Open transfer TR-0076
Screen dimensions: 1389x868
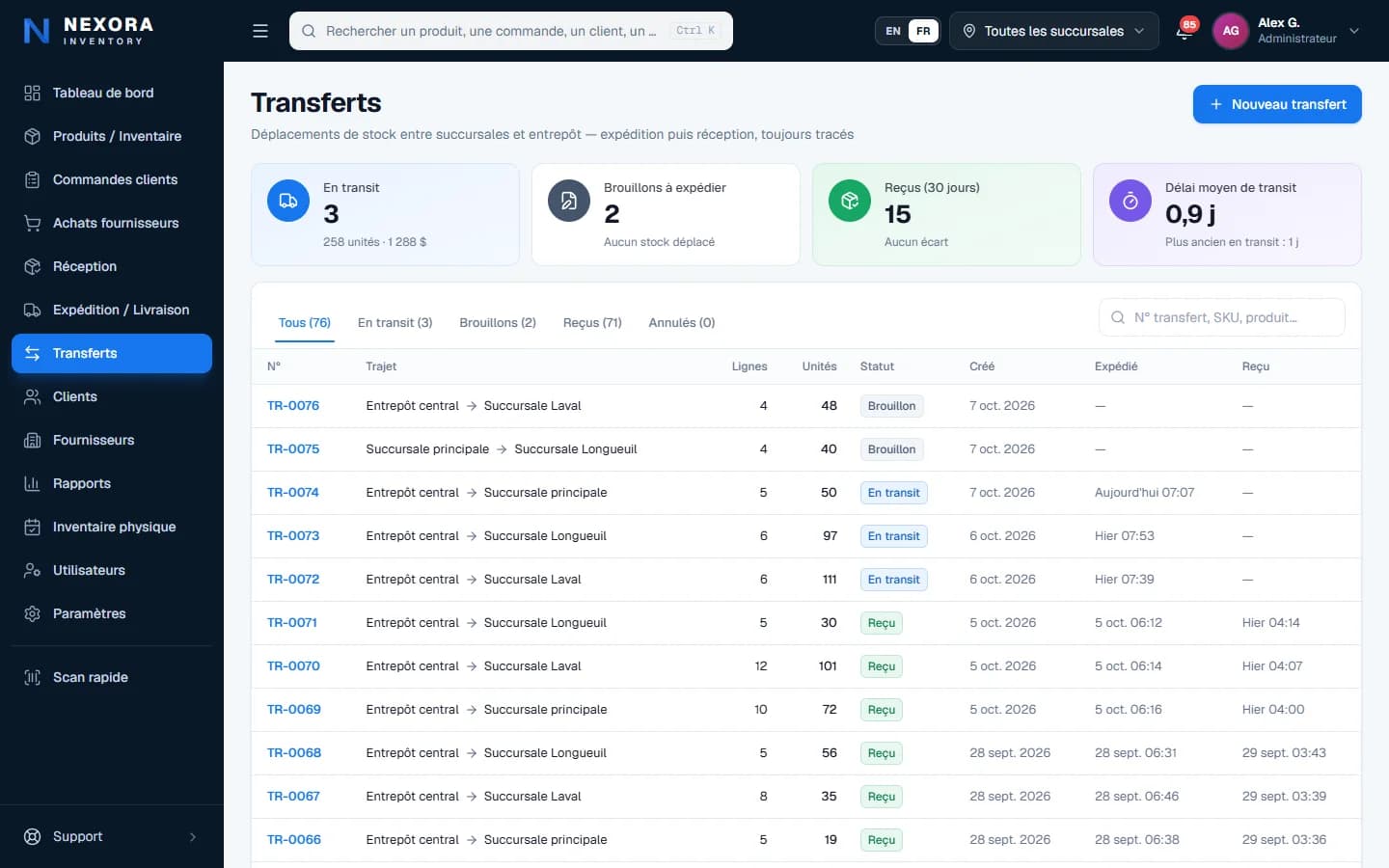(293, 406)
